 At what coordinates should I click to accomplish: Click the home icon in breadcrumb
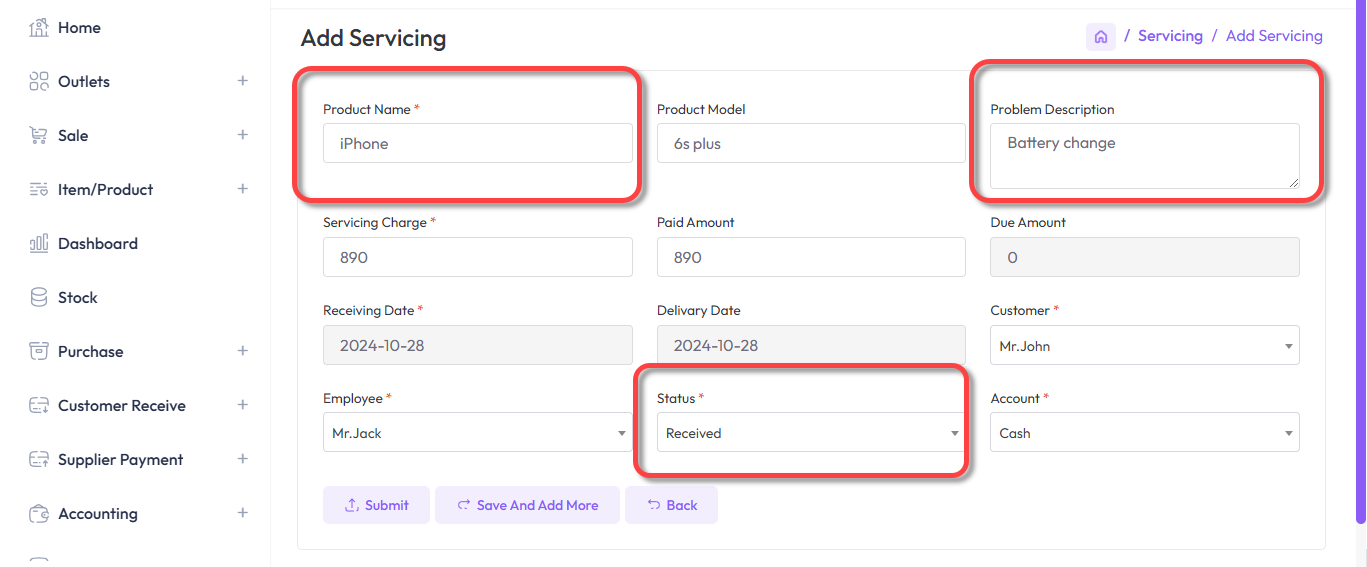1100,37
